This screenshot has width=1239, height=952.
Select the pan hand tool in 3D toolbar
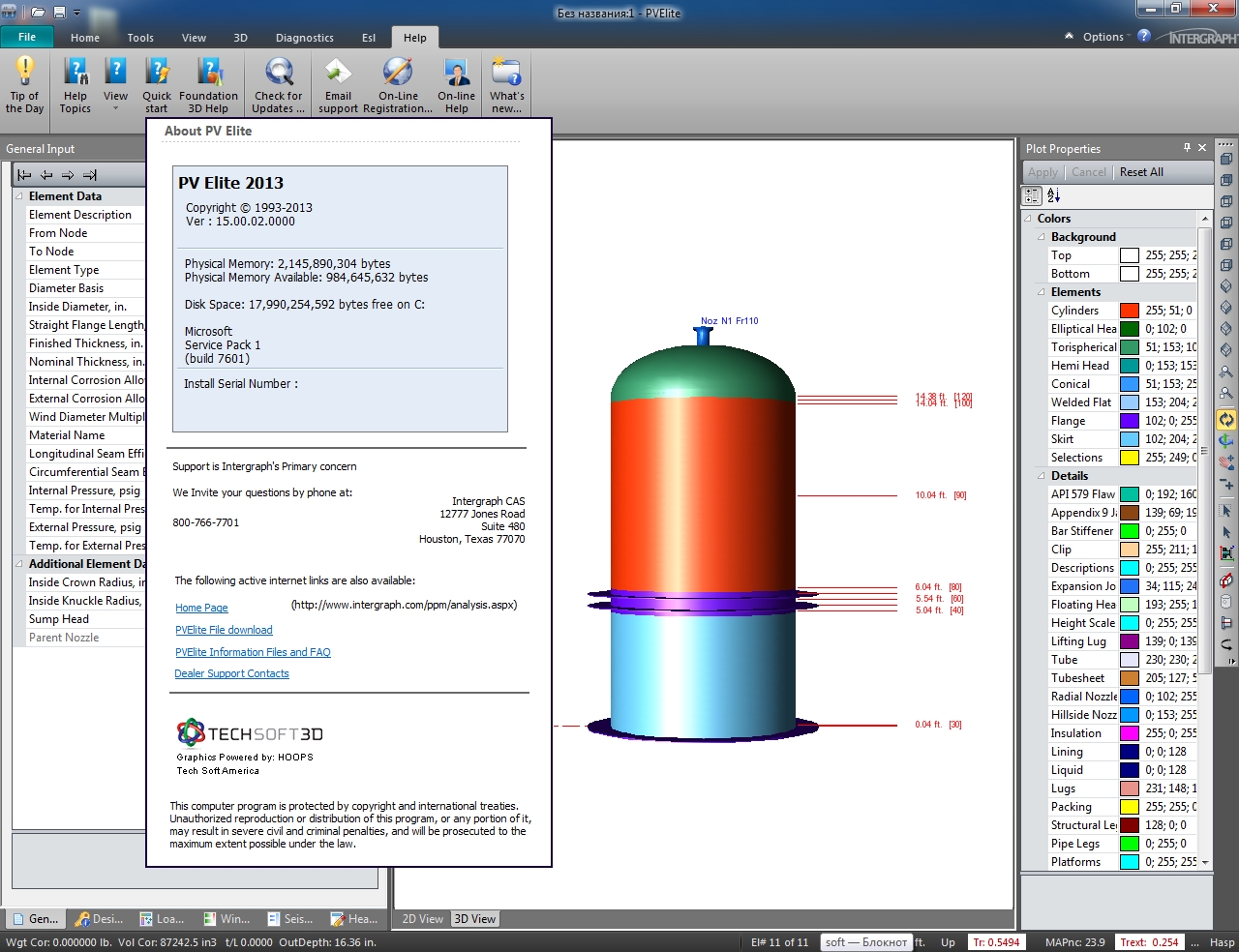click(1226, 462)
